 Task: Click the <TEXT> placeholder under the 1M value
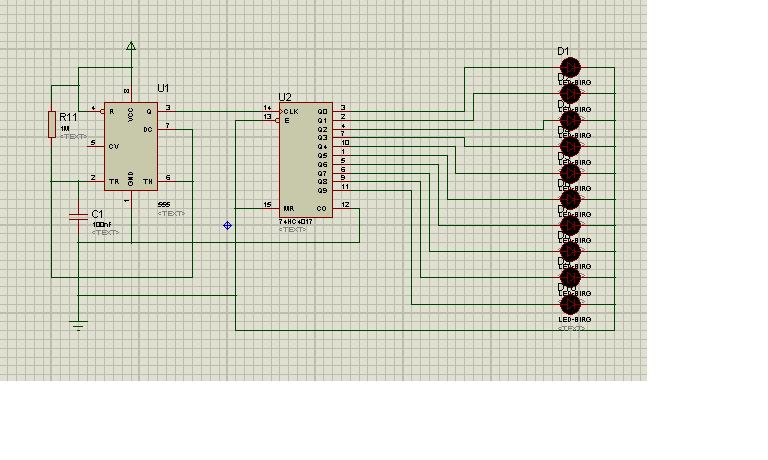[x=73, y=136]
